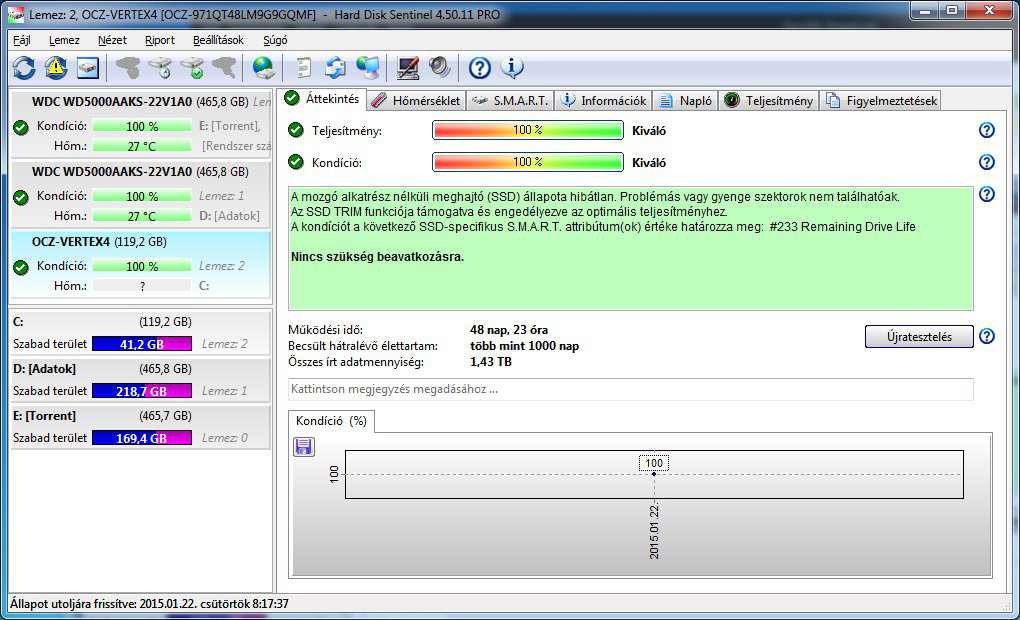Click the last gray disk test icon before the globe

[x=224, y=68]
